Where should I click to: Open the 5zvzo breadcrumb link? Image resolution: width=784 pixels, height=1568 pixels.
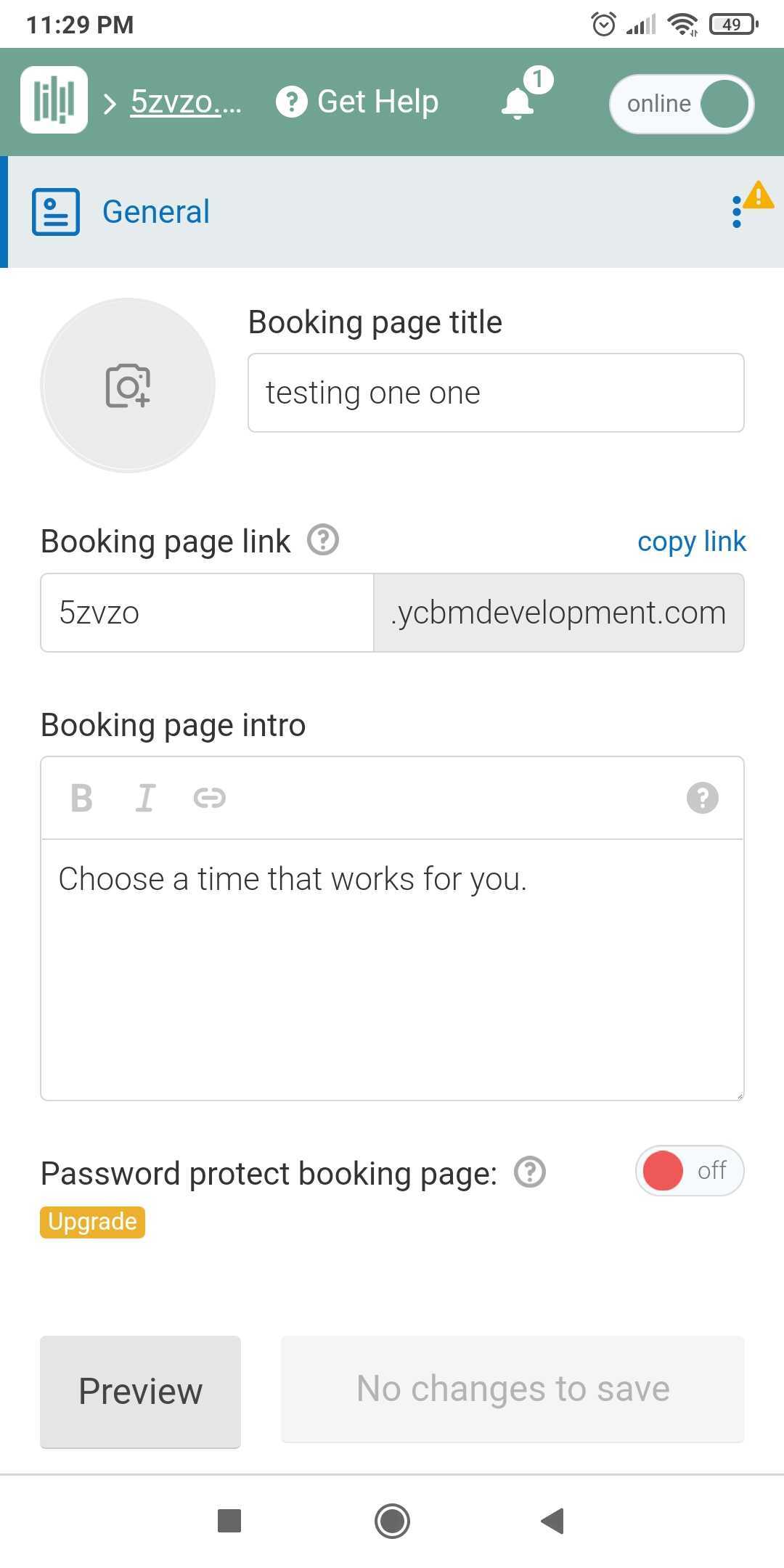point(186,102)
